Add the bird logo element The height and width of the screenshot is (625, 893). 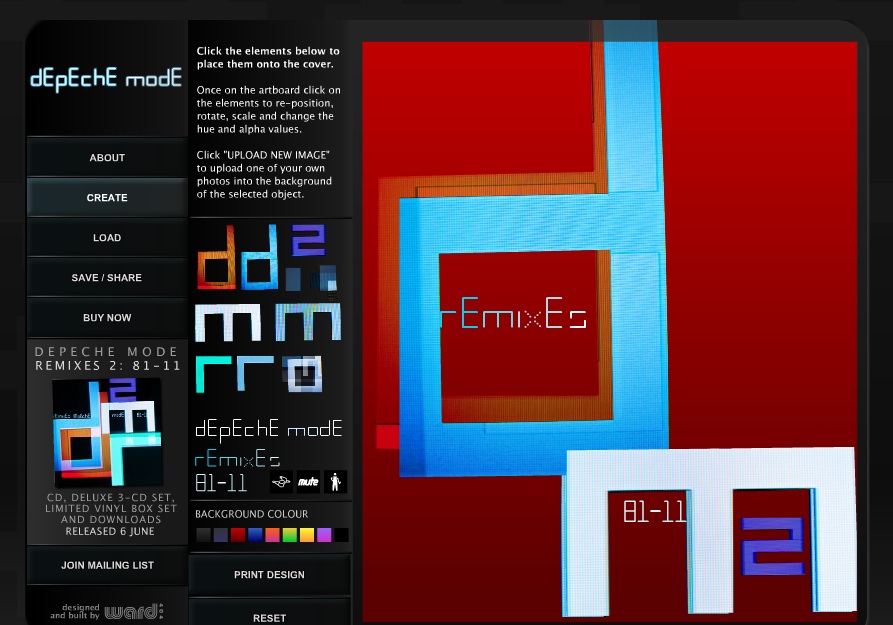(281, 482)
